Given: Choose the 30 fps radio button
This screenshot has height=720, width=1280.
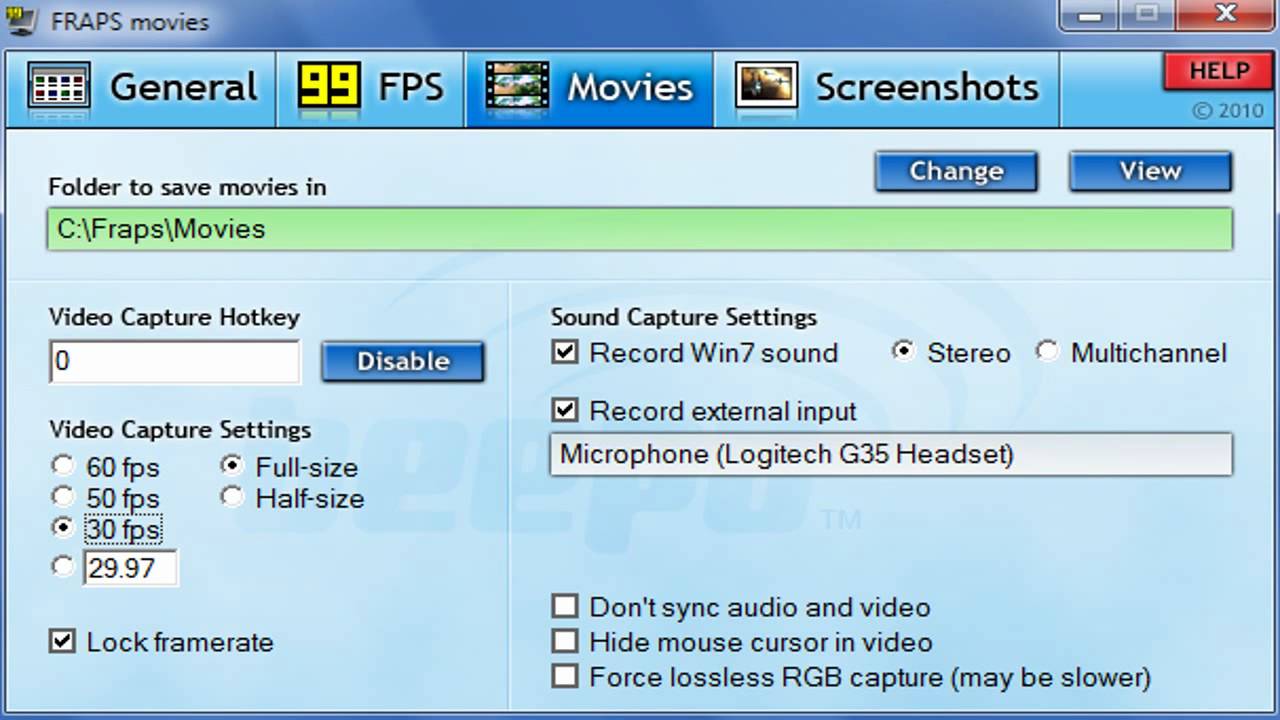Looking at the screenshot, I should click(x=64, y=528).
